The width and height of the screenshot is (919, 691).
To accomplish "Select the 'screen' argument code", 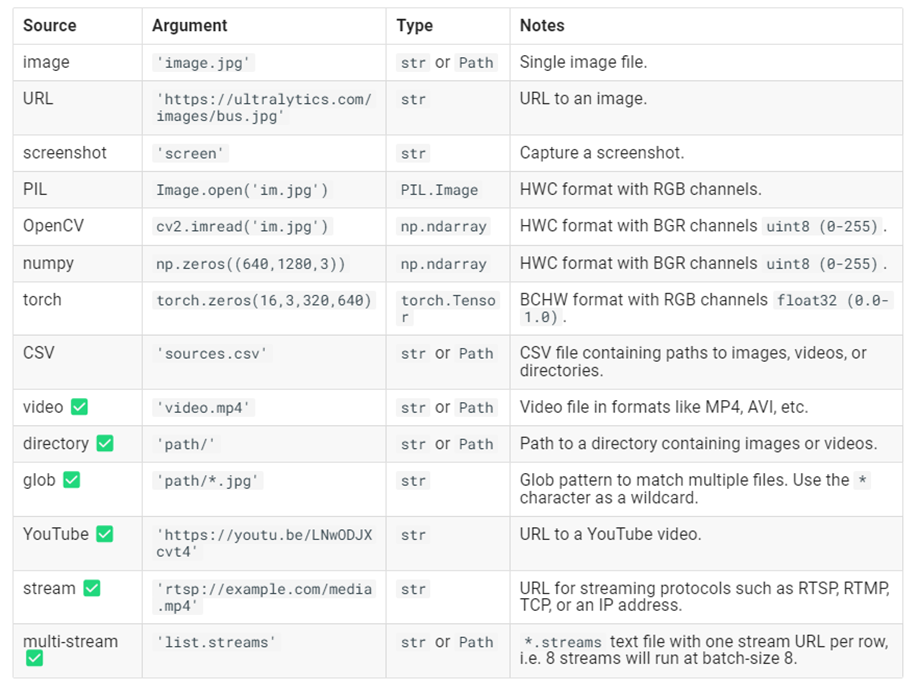I will click(x=190, y=154).
